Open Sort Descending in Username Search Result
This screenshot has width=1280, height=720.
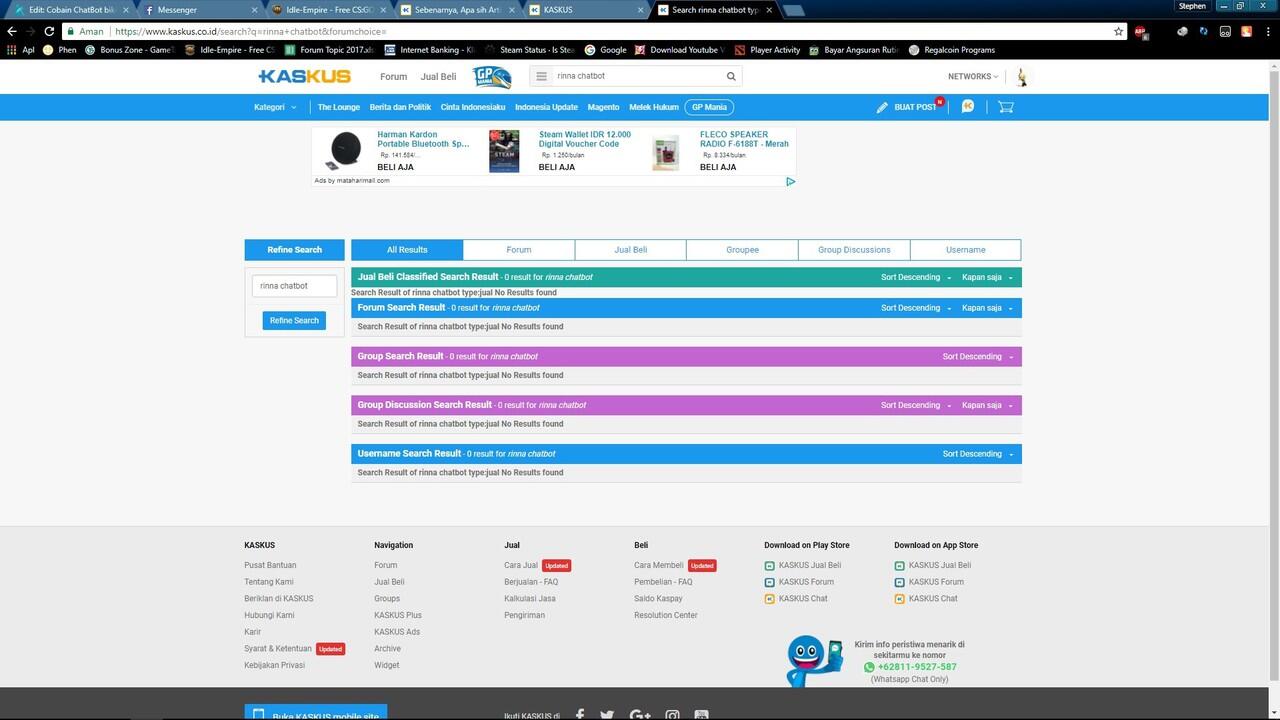click(978, 454)
